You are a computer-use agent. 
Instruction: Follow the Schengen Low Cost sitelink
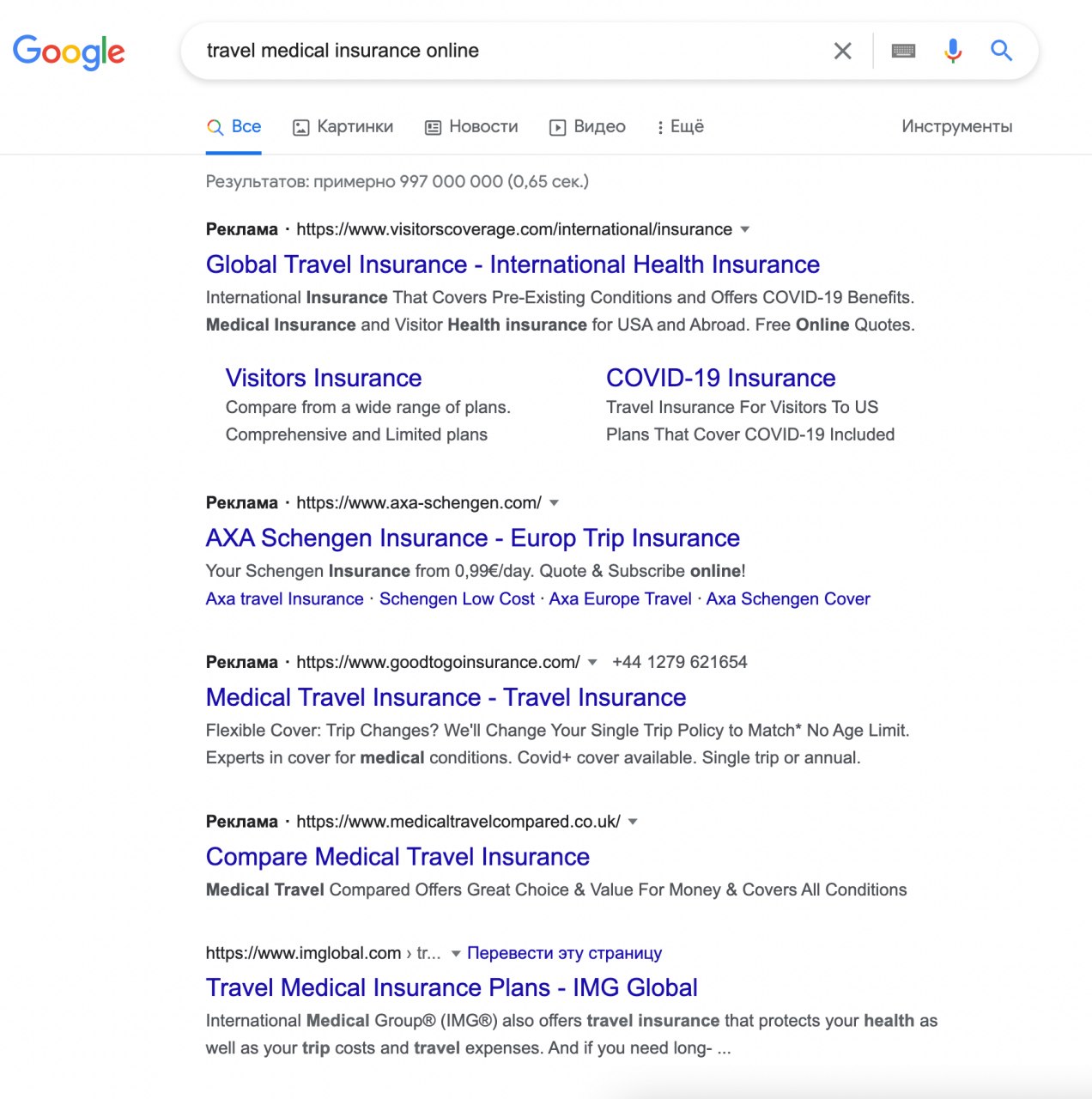pyautogui.click(x=457, y=599)
